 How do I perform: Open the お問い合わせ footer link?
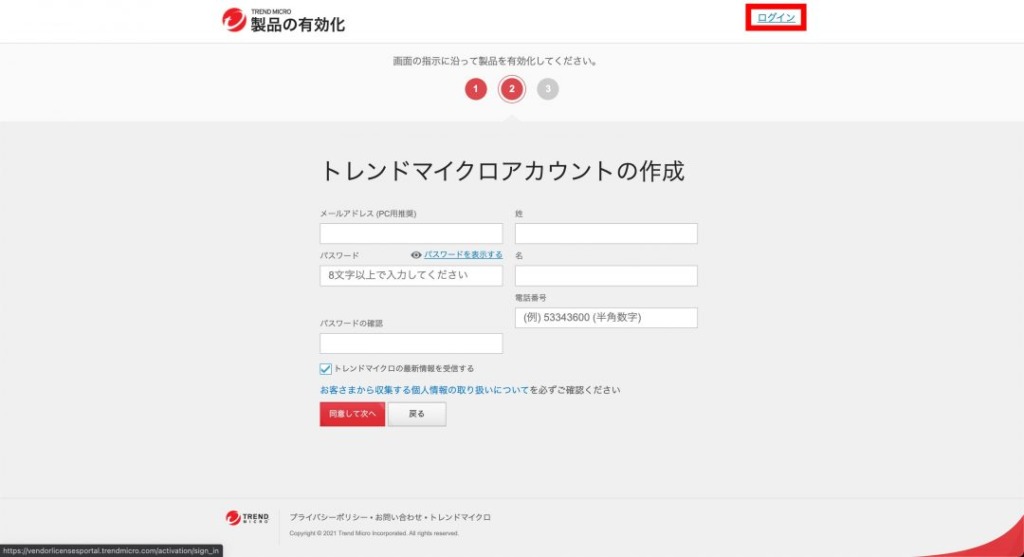[x=398, y=517]
